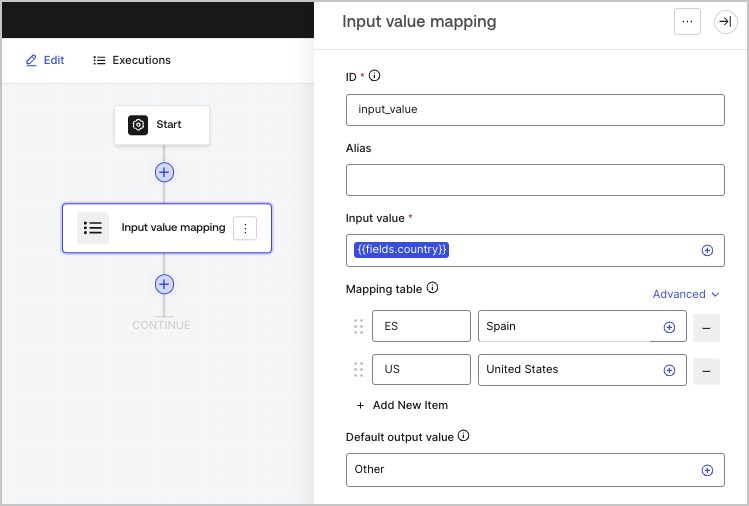Remove the ES mapping row

(706, 328)
